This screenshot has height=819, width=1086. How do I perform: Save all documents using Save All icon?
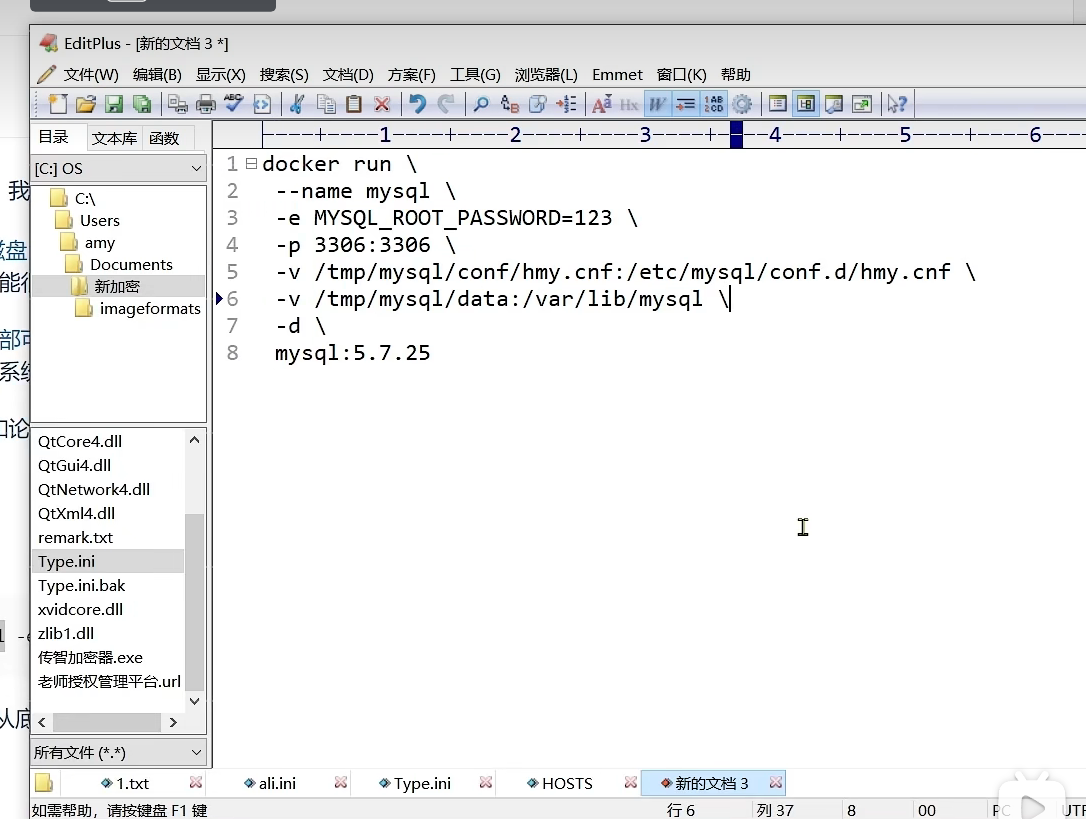coord(143,103)
